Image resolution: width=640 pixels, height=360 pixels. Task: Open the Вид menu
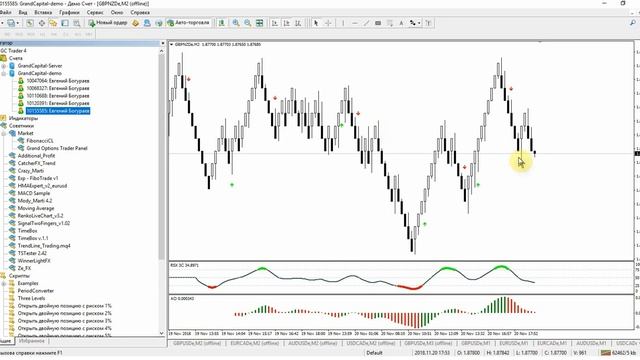tap(23, 12)
